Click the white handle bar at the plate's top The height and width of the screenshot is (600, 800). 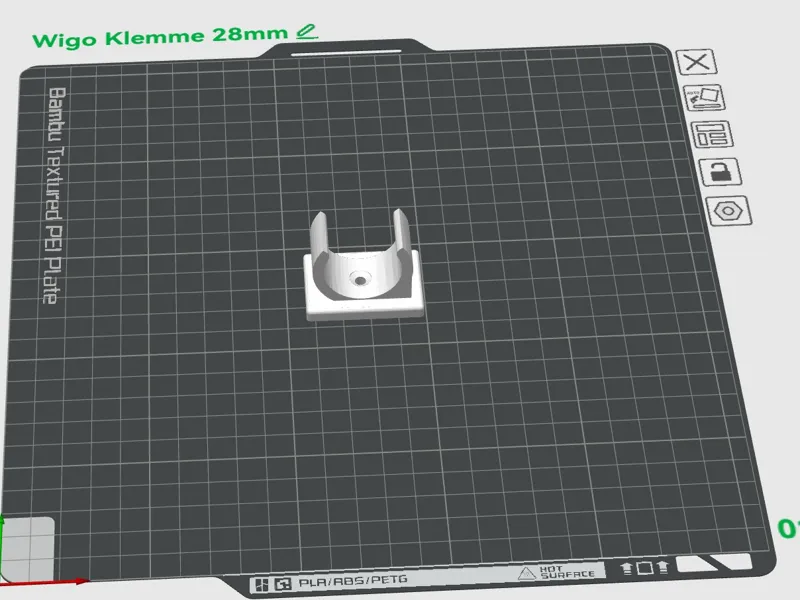tap(346, 52)
